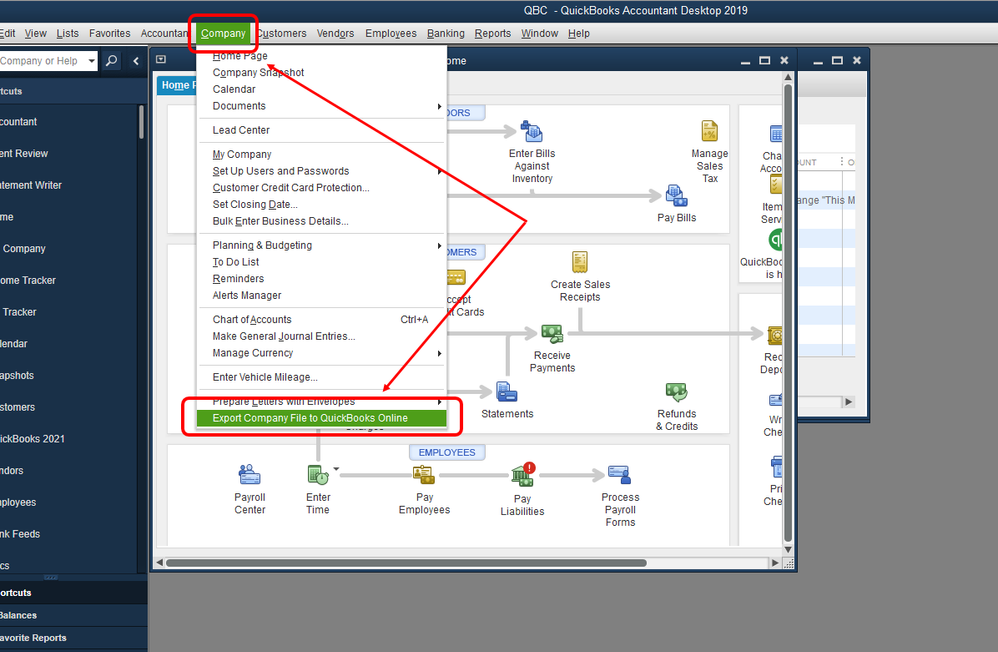Open the Manage Sales Tax icon
This screenshot has height=652, width=998.
pyautogui.click(x=709, y=131)
